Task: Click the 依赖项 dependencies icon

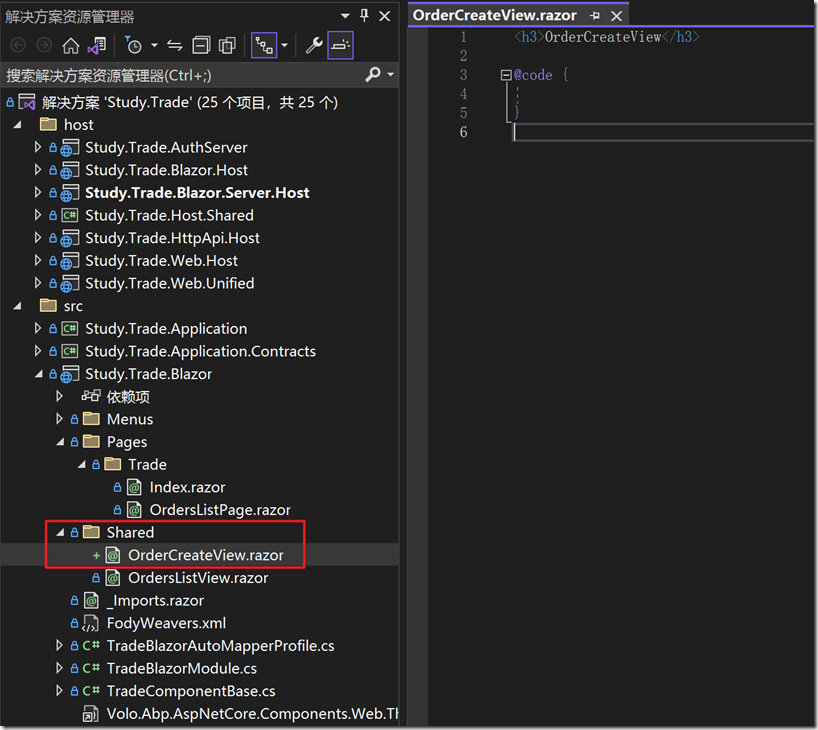Action: pyautogui.click(x=91, y=396)
